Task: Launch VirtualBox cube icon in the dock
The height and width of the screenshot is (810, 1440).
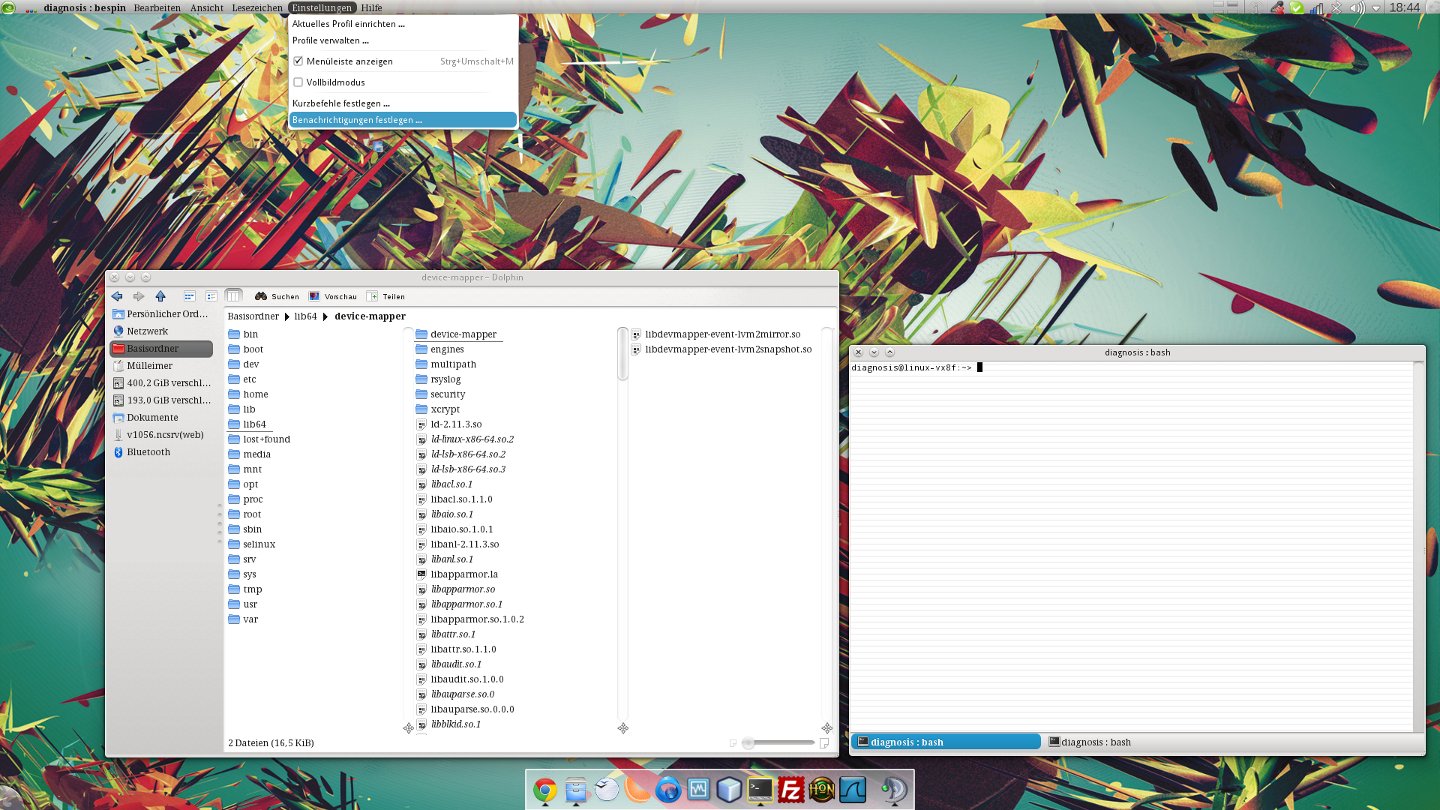Action: 730,790
